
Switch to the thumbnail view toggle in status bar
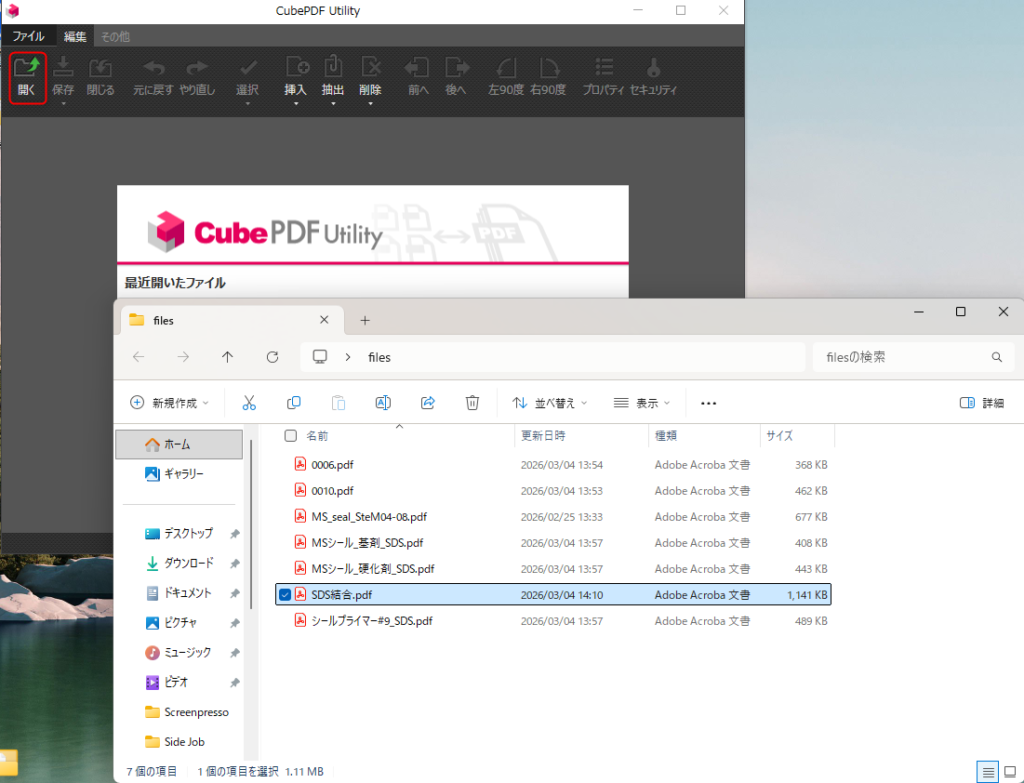tap(1011, 771)
